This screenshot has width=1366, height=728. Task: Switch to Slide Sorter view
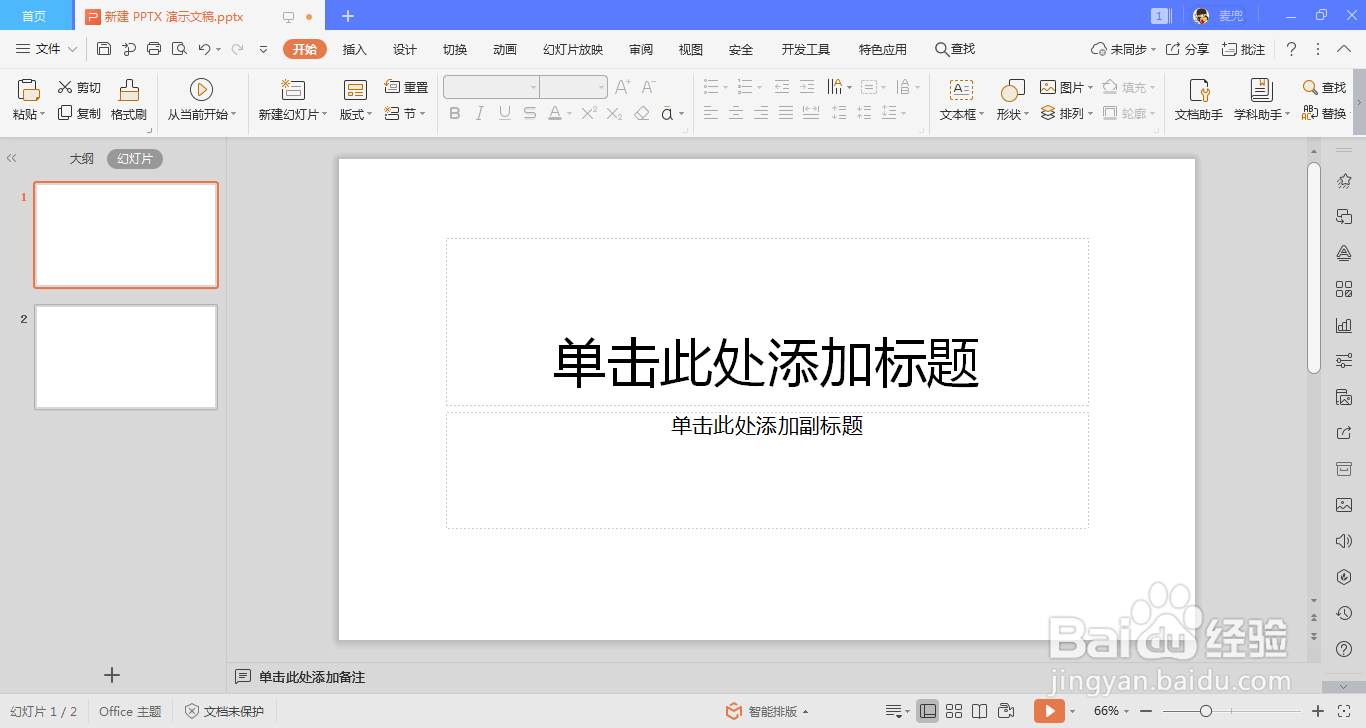[954, 711]
